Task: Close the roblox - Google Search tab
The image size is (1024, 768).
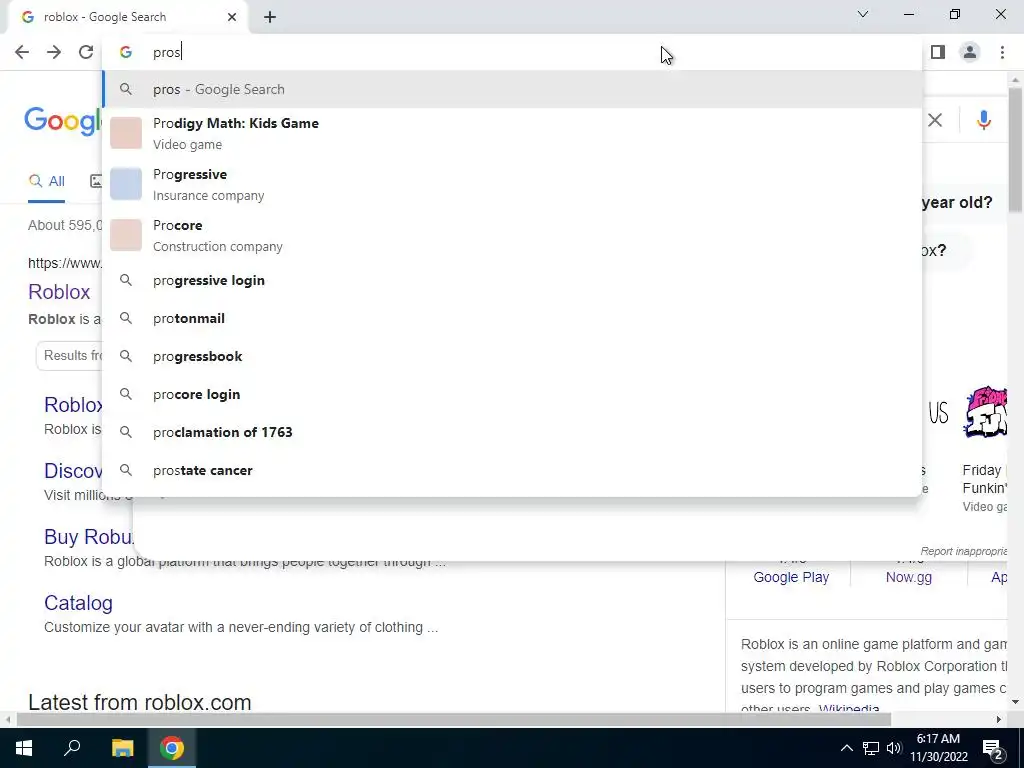Action: pos(232,18)
